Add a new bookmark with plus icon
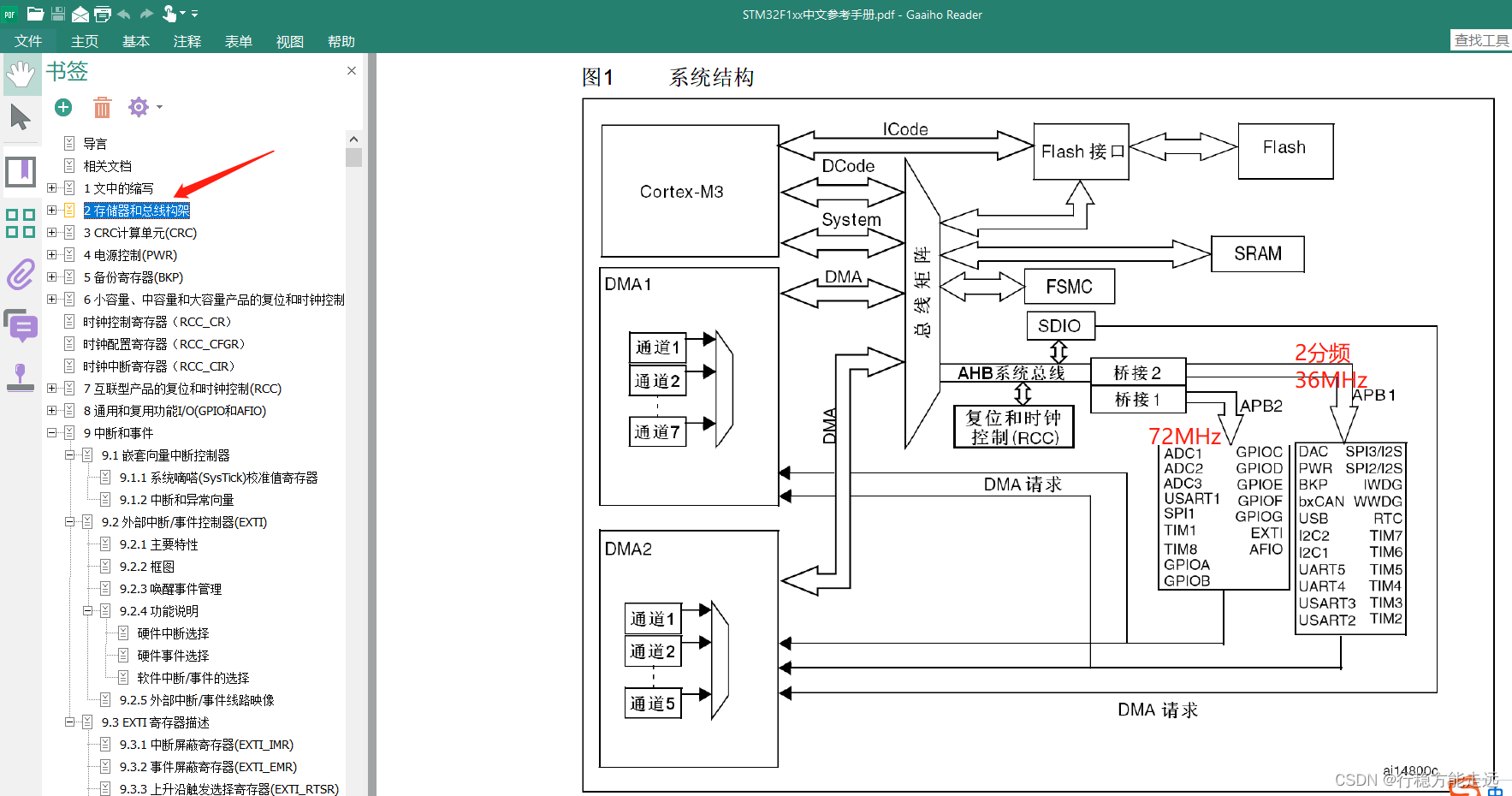1512x796 pixels. tap(63, 107)
